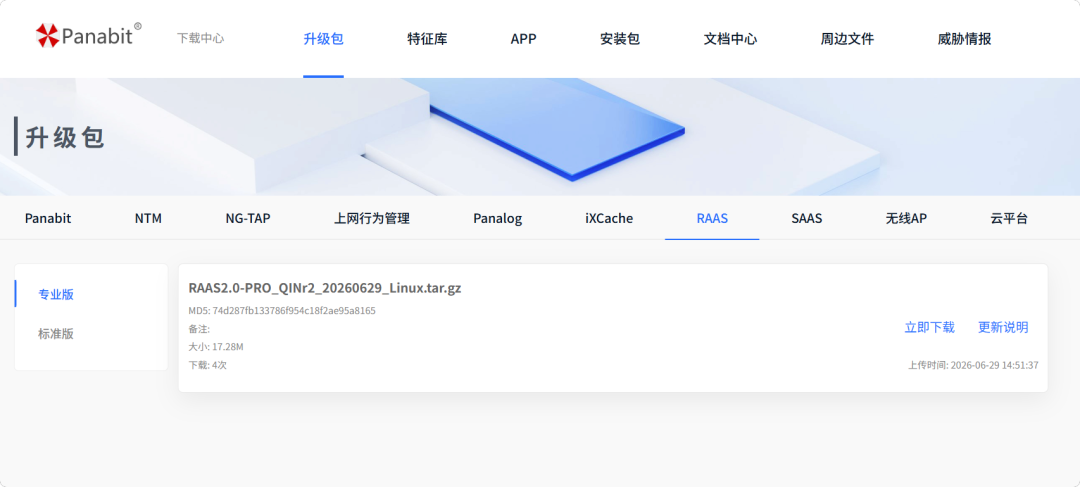Open 更新说明 for the RAAS2.0-PRO package

click(1003, 327)
